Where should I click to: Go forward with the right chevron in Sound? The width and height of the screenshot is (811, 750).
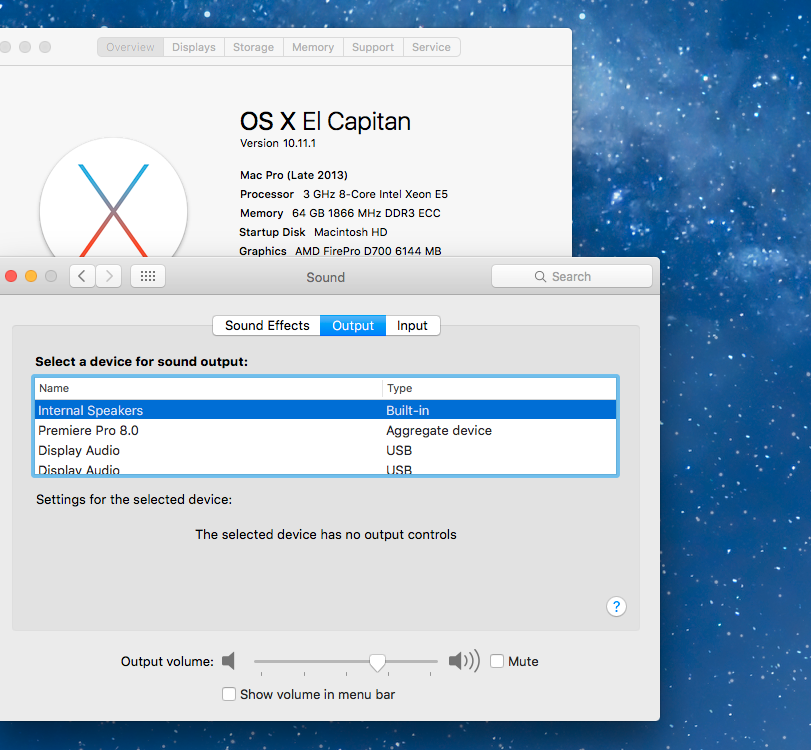tap(109, 276)
